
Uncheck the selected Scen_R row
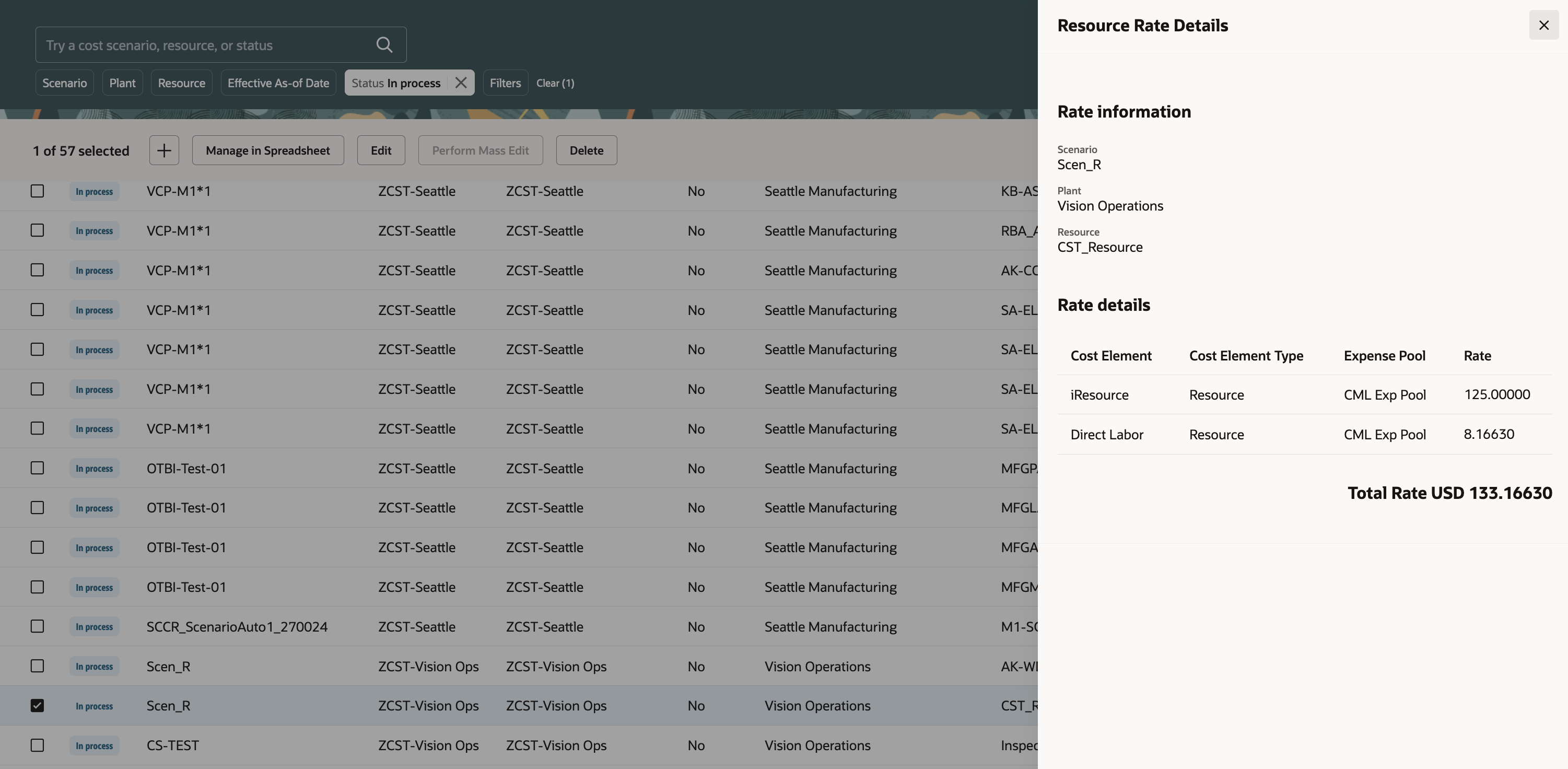(37, 706)
